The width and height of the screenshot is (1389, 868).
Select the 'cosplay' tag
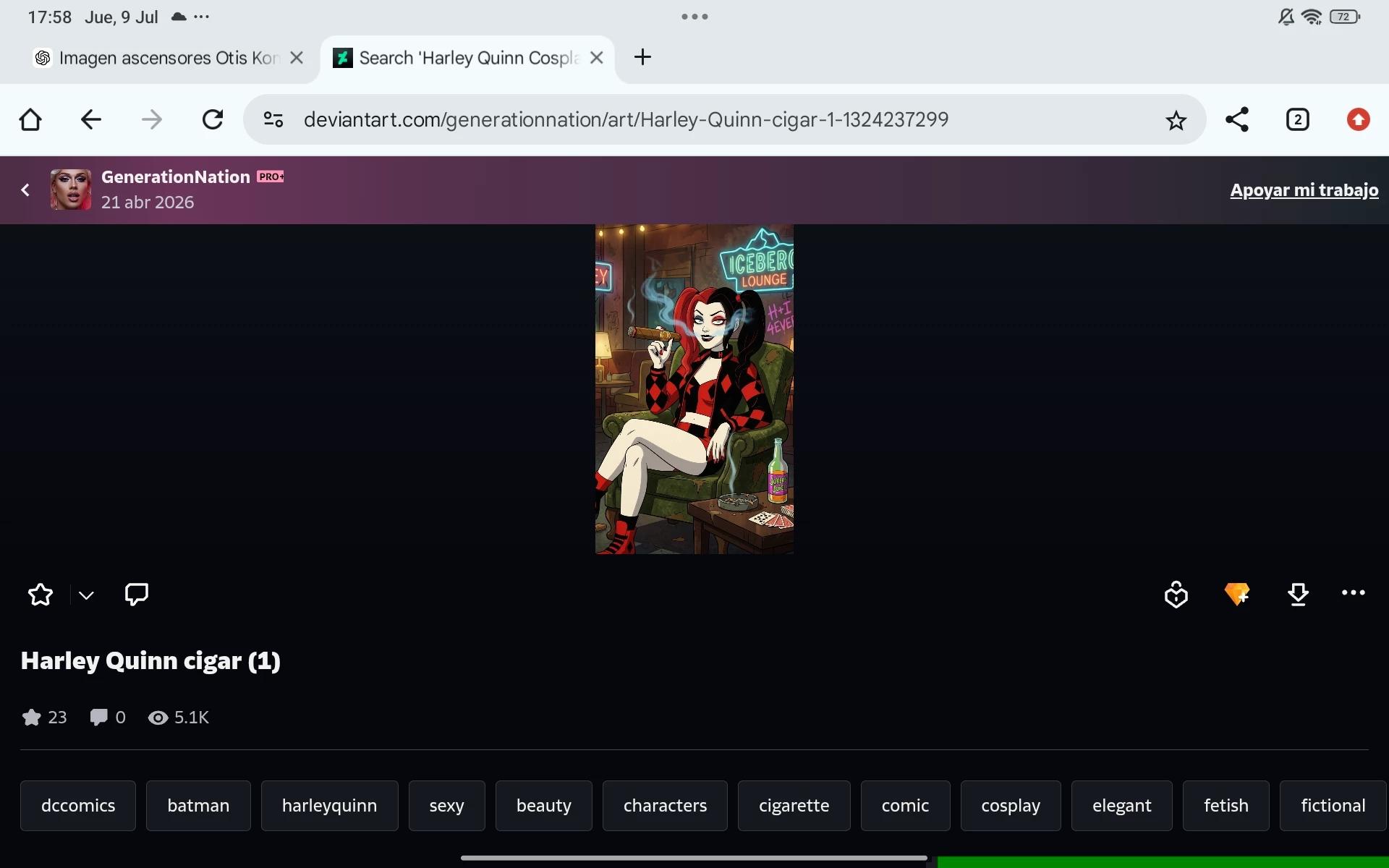click(1011, 806)
